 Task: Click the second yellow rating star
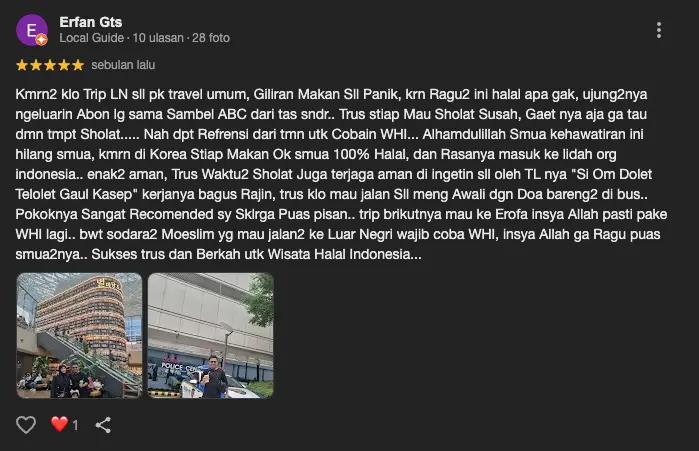click(36, 65)
